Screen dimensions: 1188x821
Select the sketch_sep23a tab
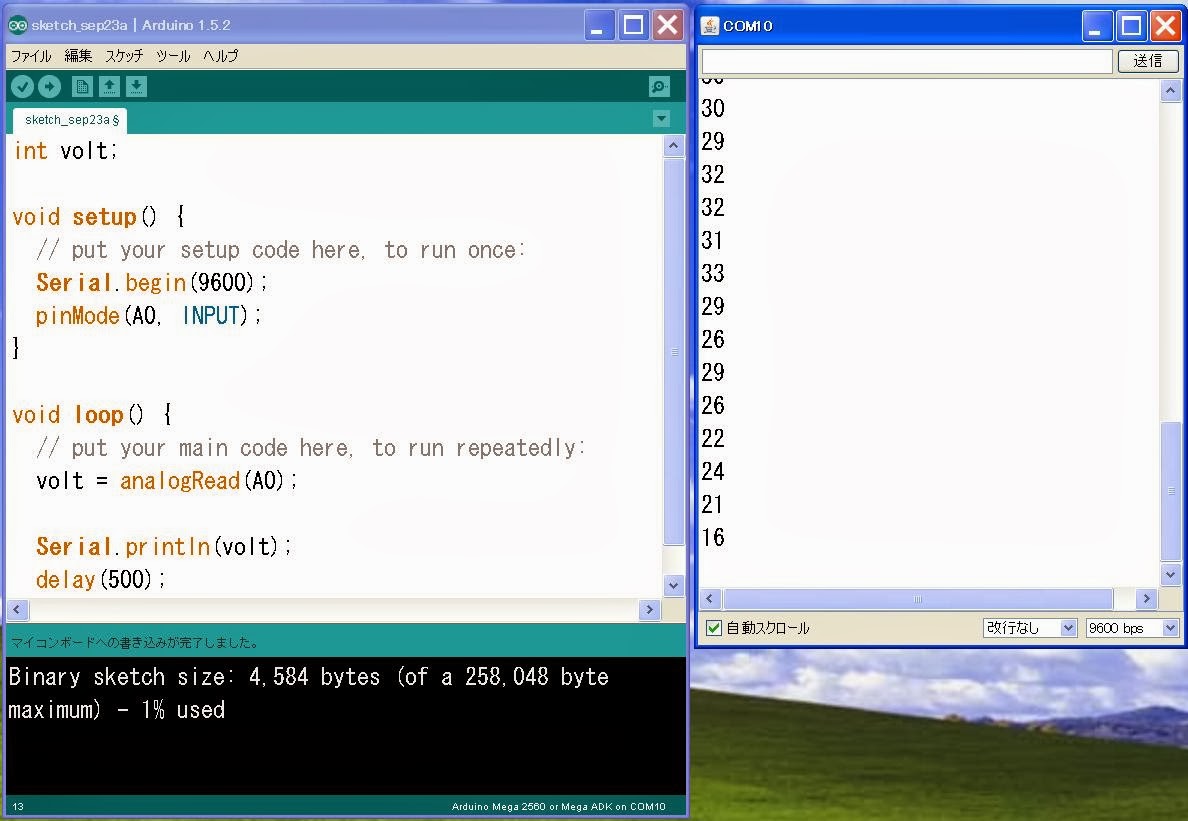(71, 120)
